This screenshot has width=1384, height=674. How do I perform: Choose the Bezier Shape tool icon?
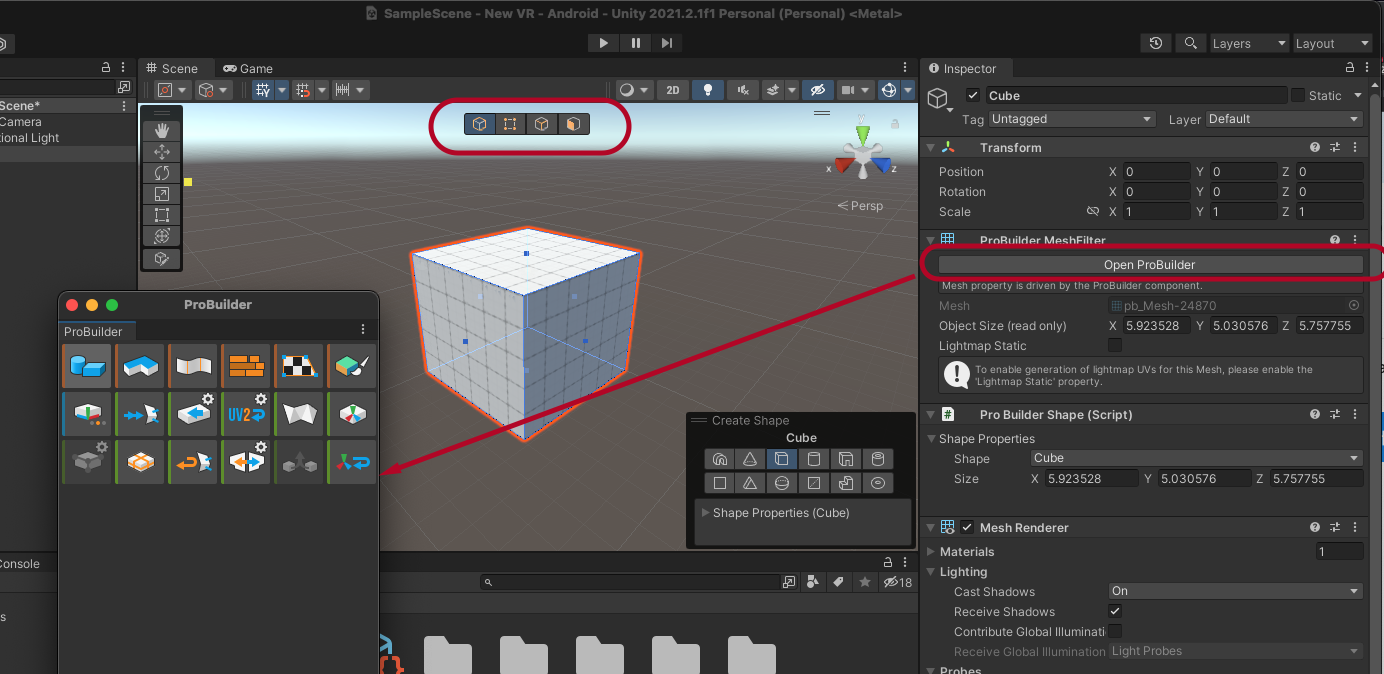pos(193,365)
